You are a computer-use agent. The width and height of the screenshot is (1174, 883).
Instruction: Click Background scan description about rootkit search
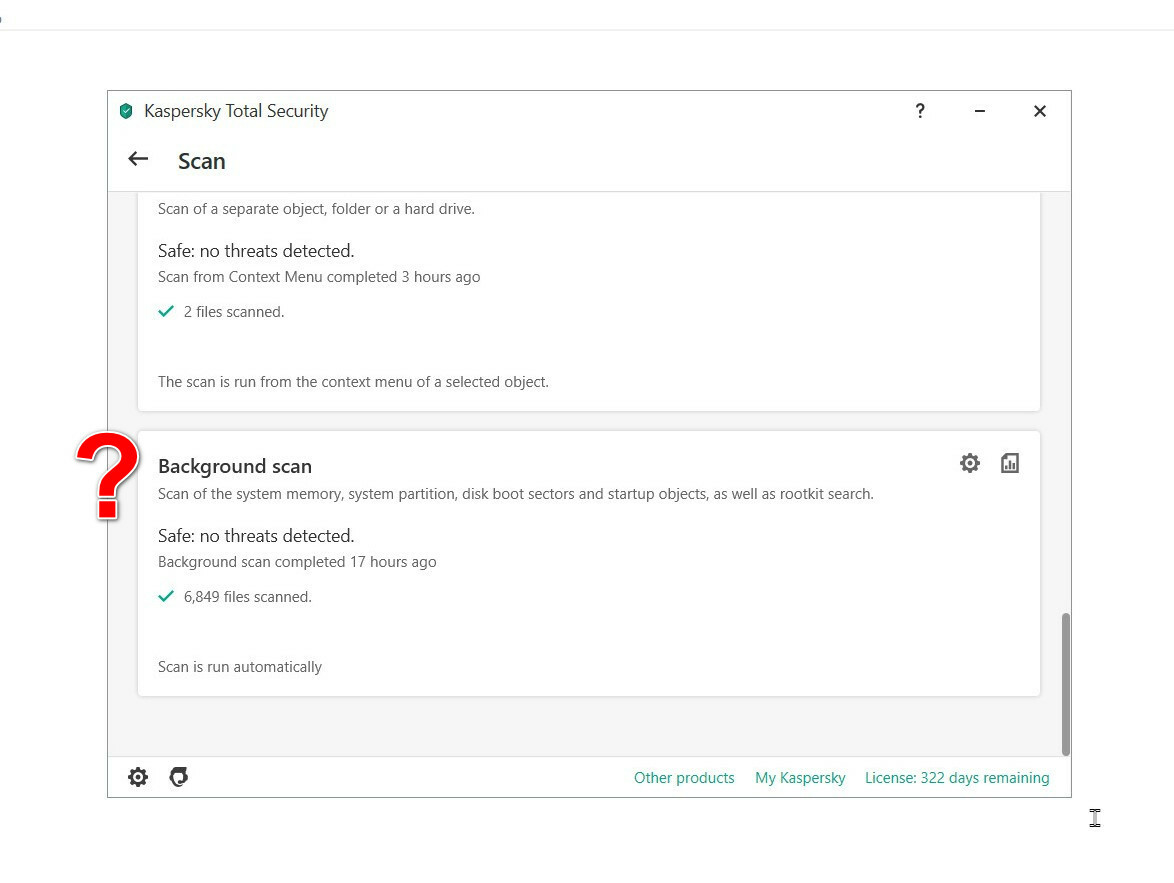click(x=515, y=494)
